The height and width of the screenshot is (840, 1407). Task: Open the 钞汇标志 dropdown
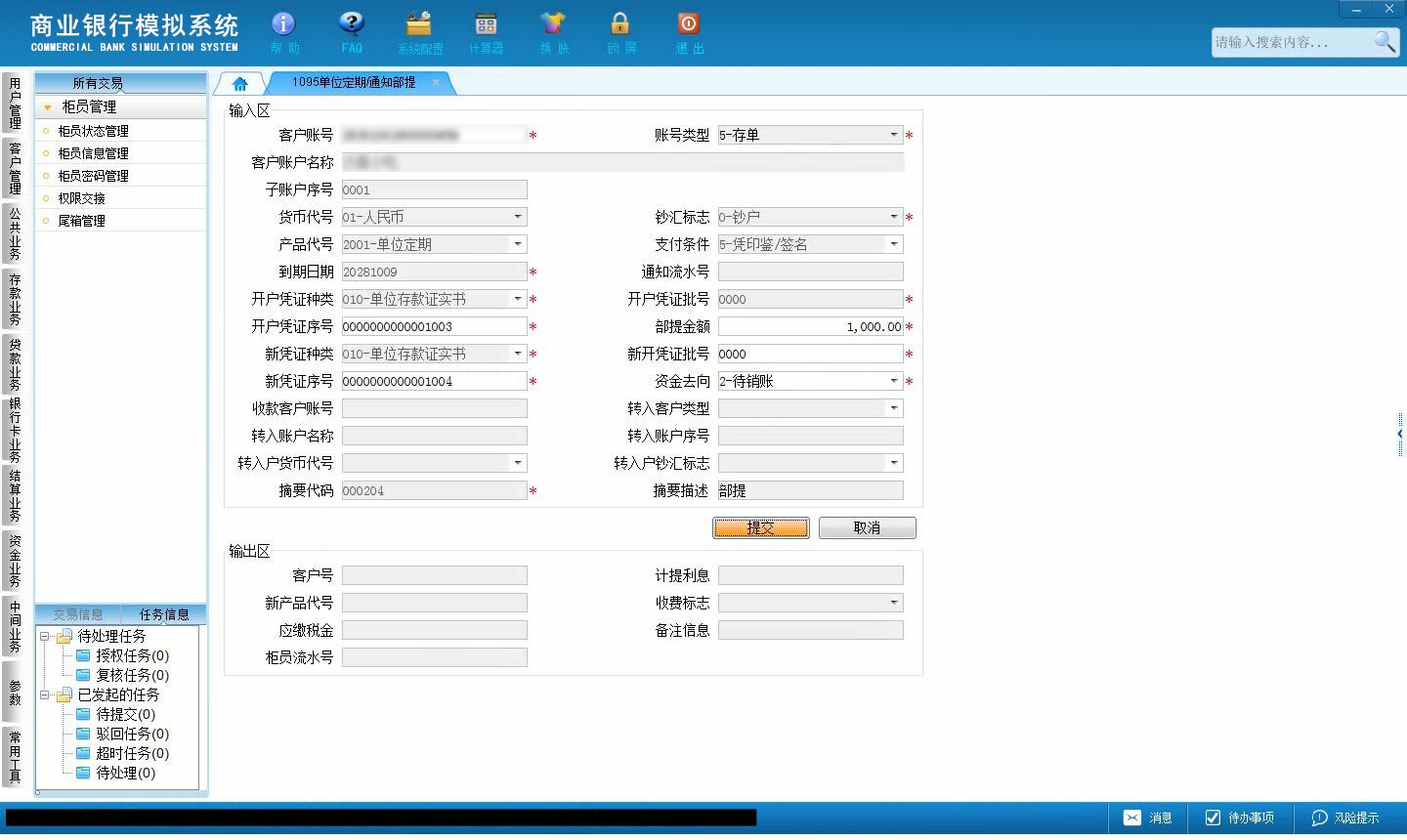(x=893, y=217)
